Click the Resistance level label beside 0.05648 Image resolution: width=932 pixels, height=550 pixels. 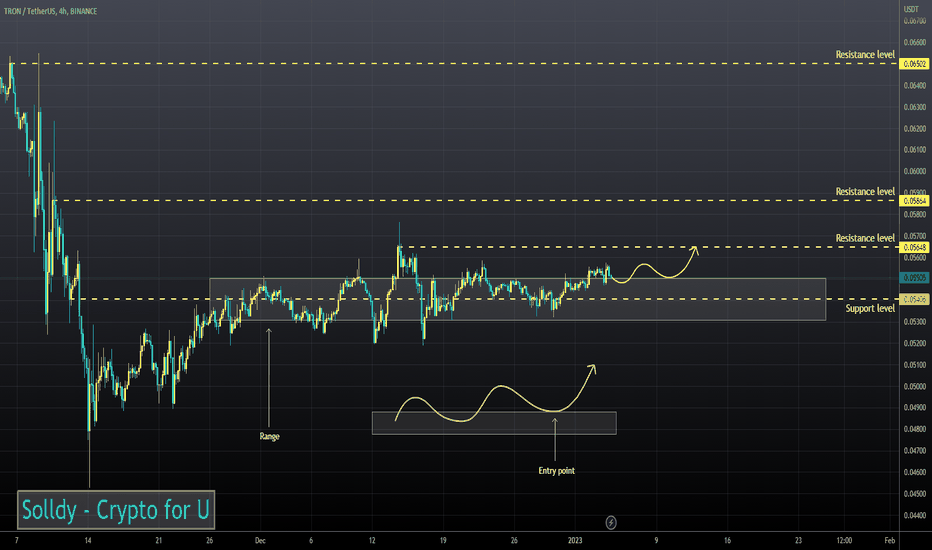coord(865,238)
